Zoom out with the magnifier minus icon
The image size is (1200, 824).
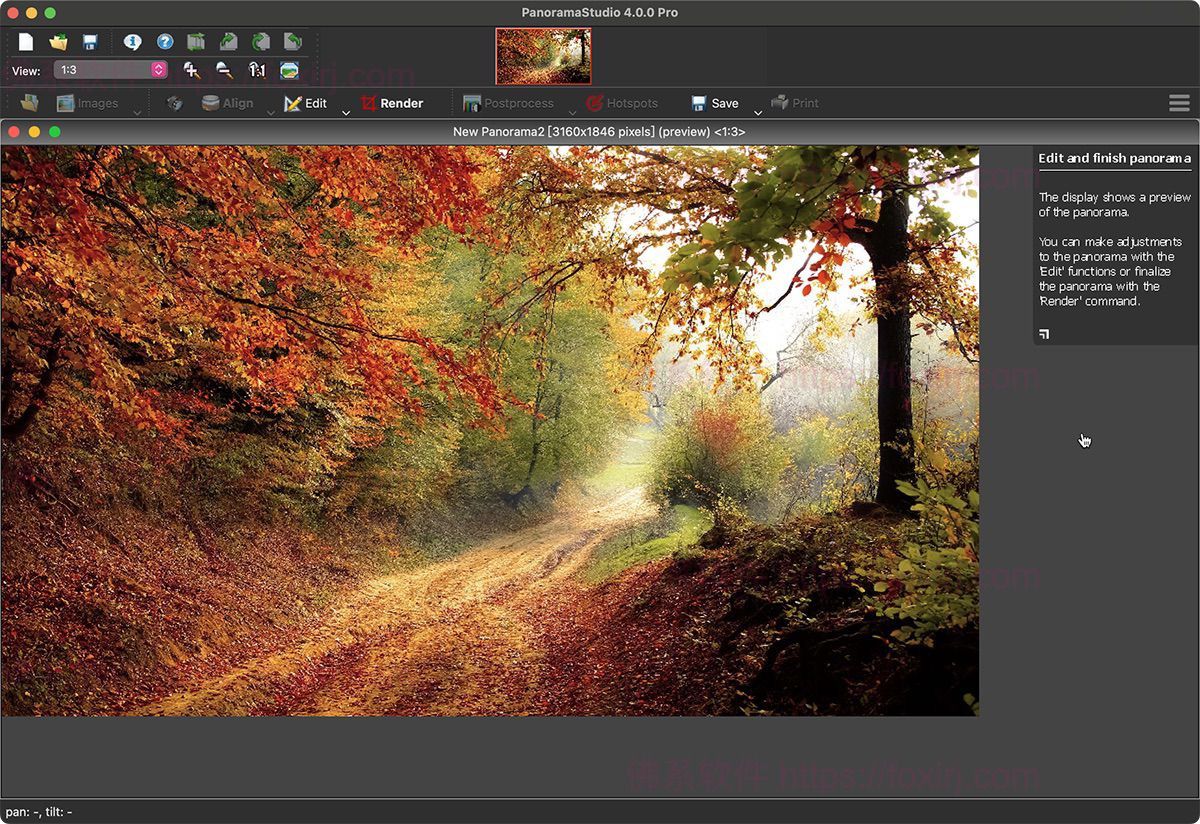click(x=225, y=70)
